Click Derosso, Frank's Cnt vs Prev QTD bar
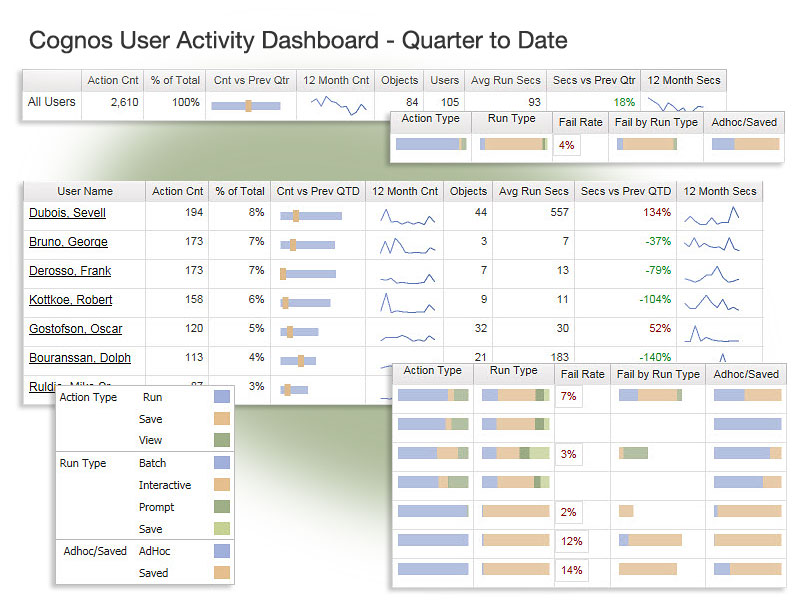 click(308, 274)
